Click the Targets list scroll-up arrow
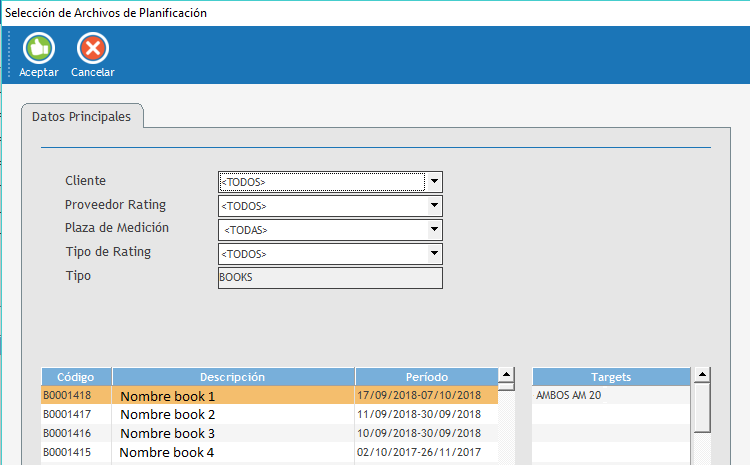The image size is (750, 465). tap(702, 376)
